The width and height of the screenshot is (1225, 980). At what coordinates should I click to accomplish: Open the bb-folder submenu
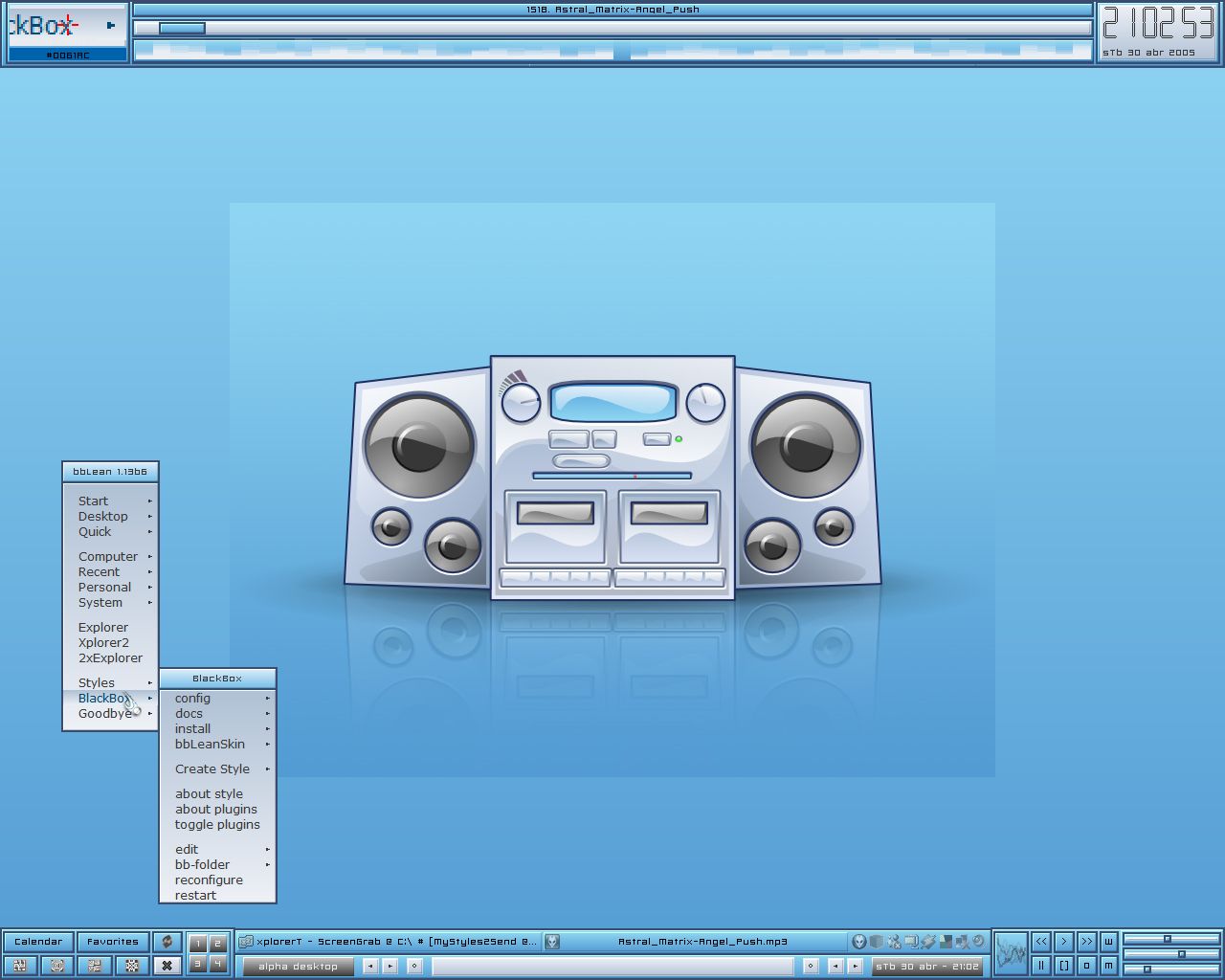pyautogui.click(x=217, y=864)
